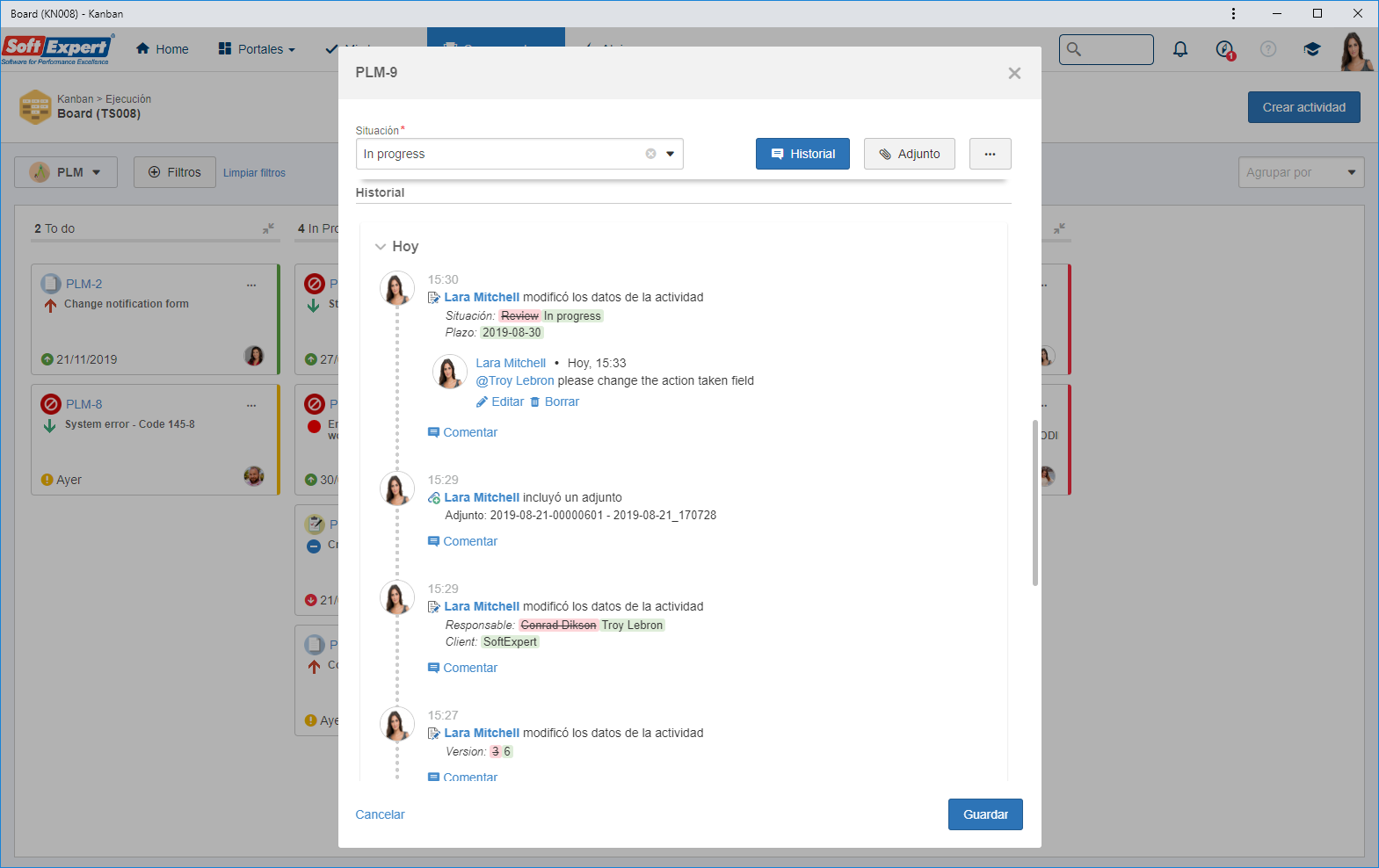Click the 15:30 data-modified entry icon
This screenshot has width=1379, height=868.
click(x=434, y=298)
